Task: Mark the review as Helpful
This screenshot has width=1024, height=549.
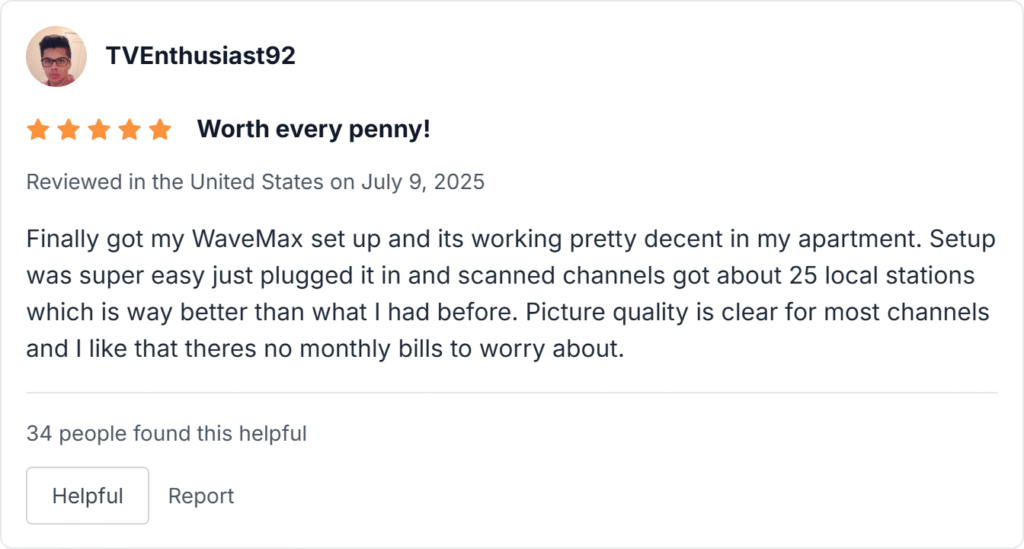Action: point(87,496)
